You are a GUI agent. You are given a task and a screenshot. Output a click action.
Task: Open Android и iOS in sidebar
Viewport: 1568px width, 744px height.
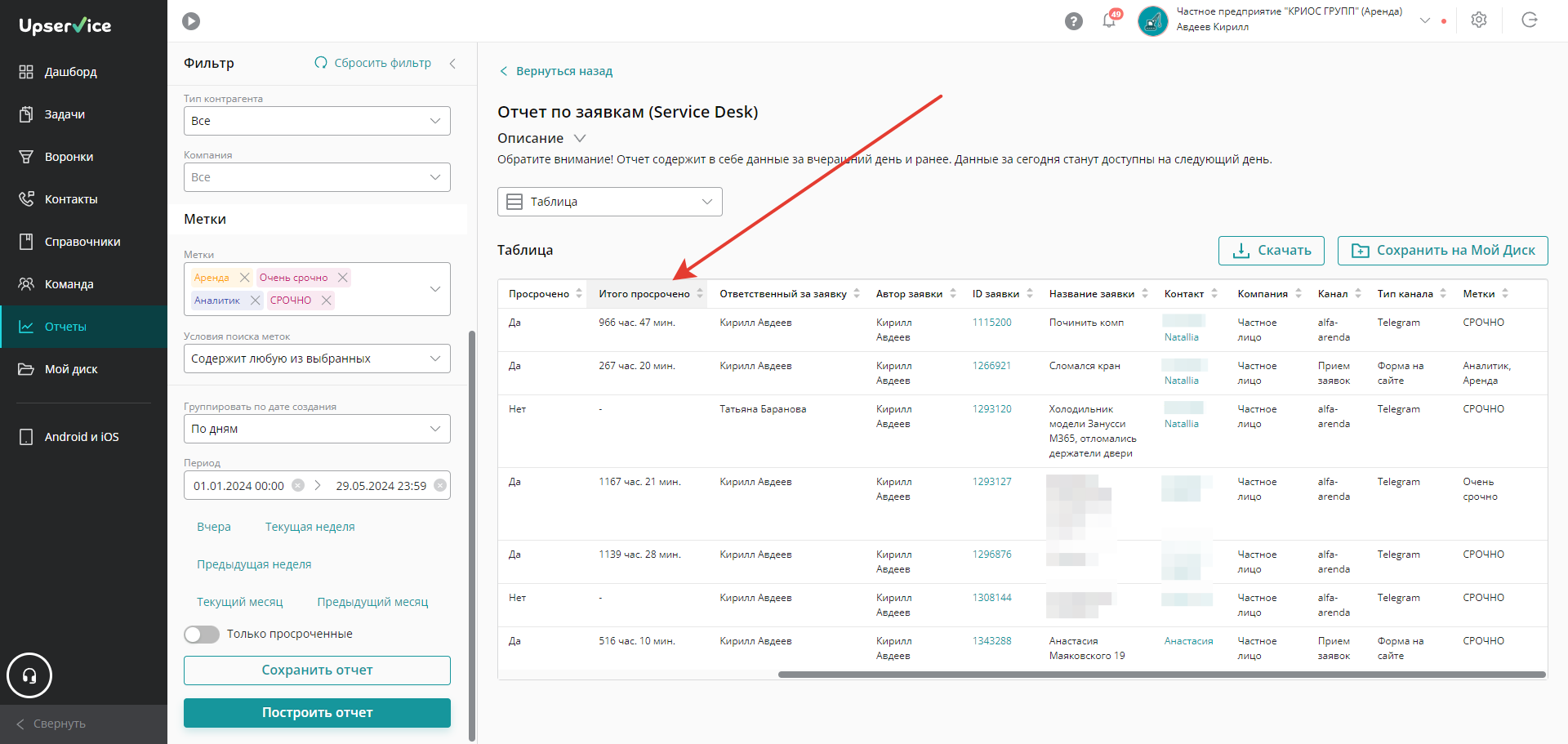click(x=83, y=437)
